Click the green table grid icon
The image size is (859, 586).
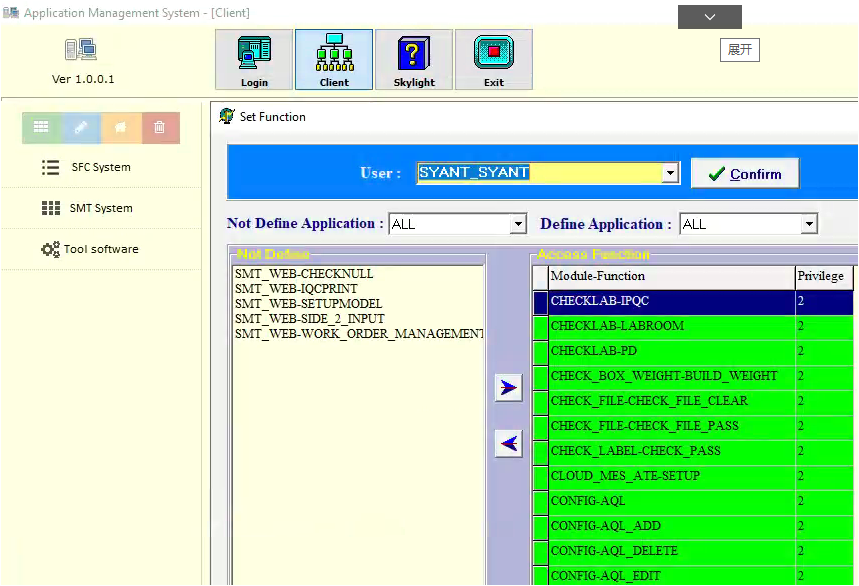pos(41,127)
